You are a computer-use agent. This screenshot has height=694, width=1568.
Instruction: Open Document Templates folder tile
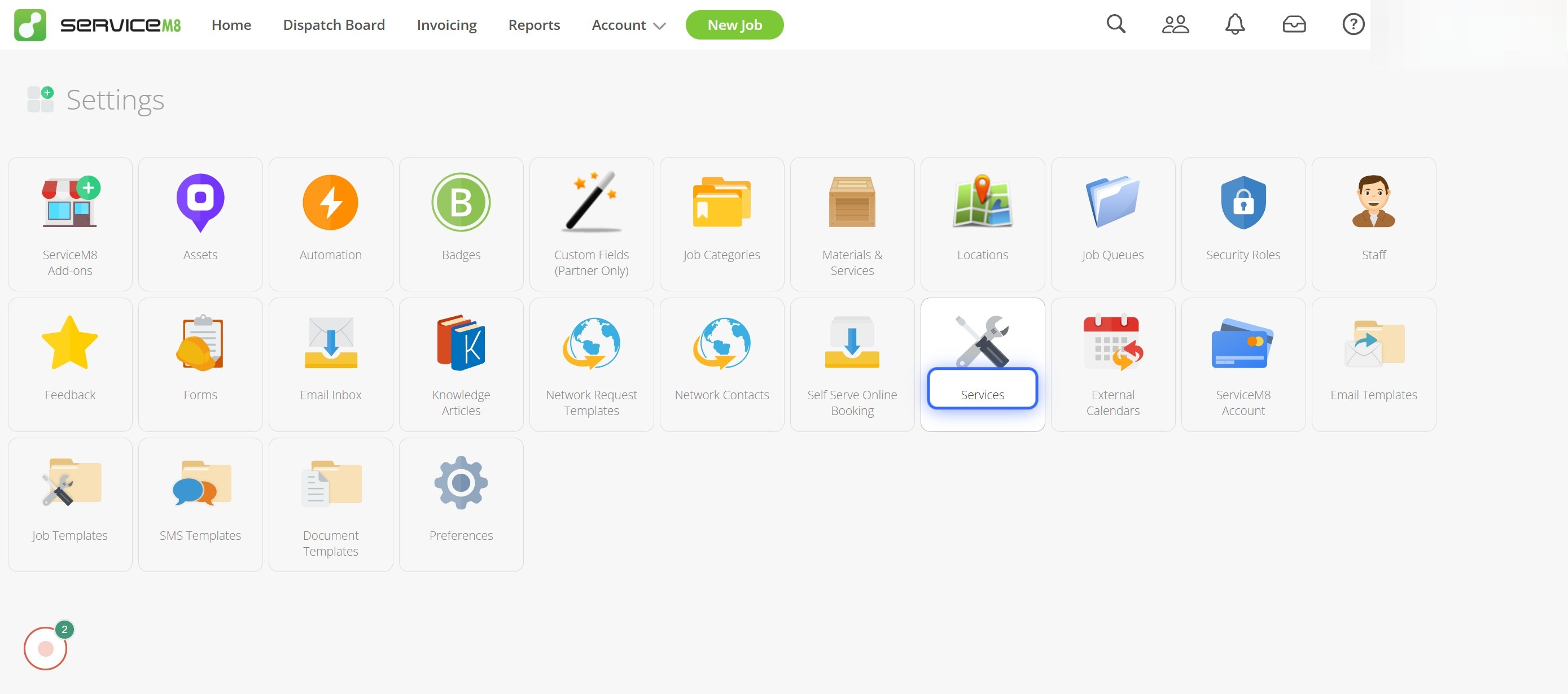coord(331,504)
